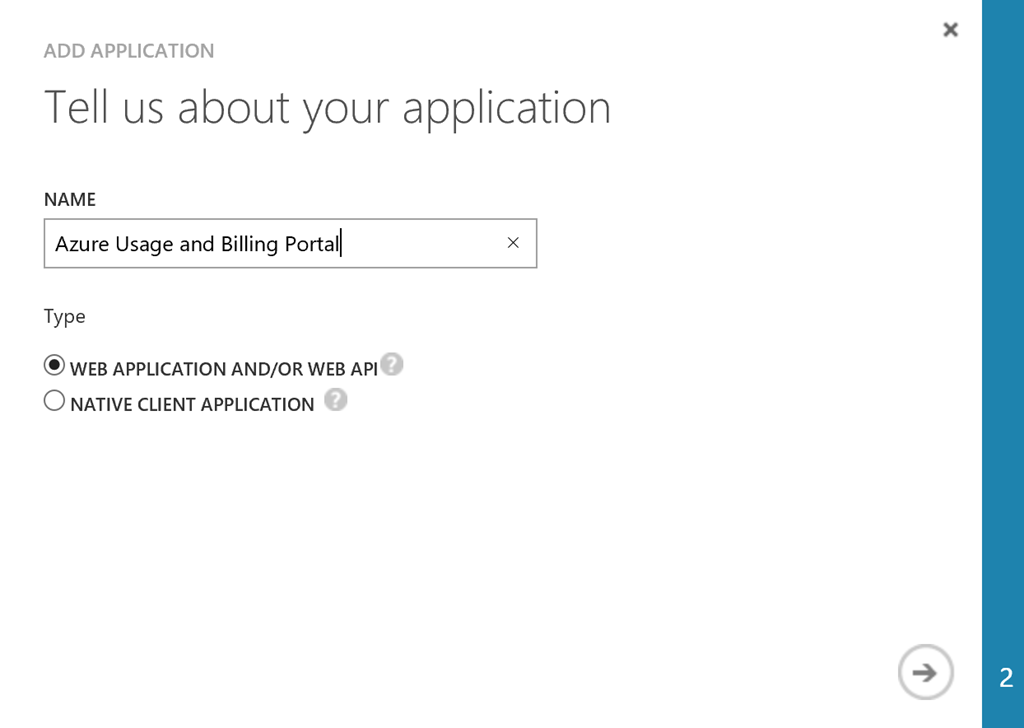Click the step 2 indicator in blue sidebar
The width and height of the screenshot is (1024, 728).
coord(1006,677)
